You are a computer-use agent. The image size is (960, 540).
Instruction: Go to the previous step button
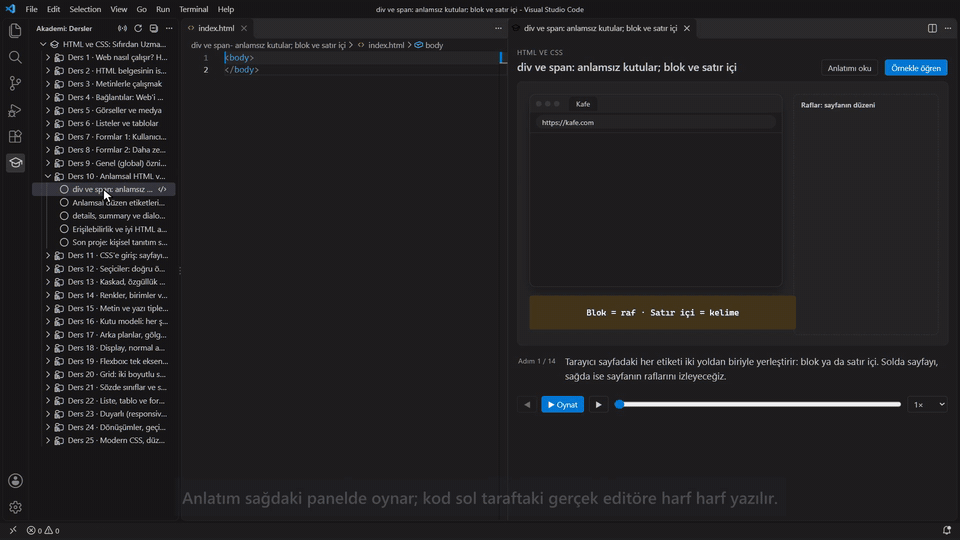tap(527, 405)
